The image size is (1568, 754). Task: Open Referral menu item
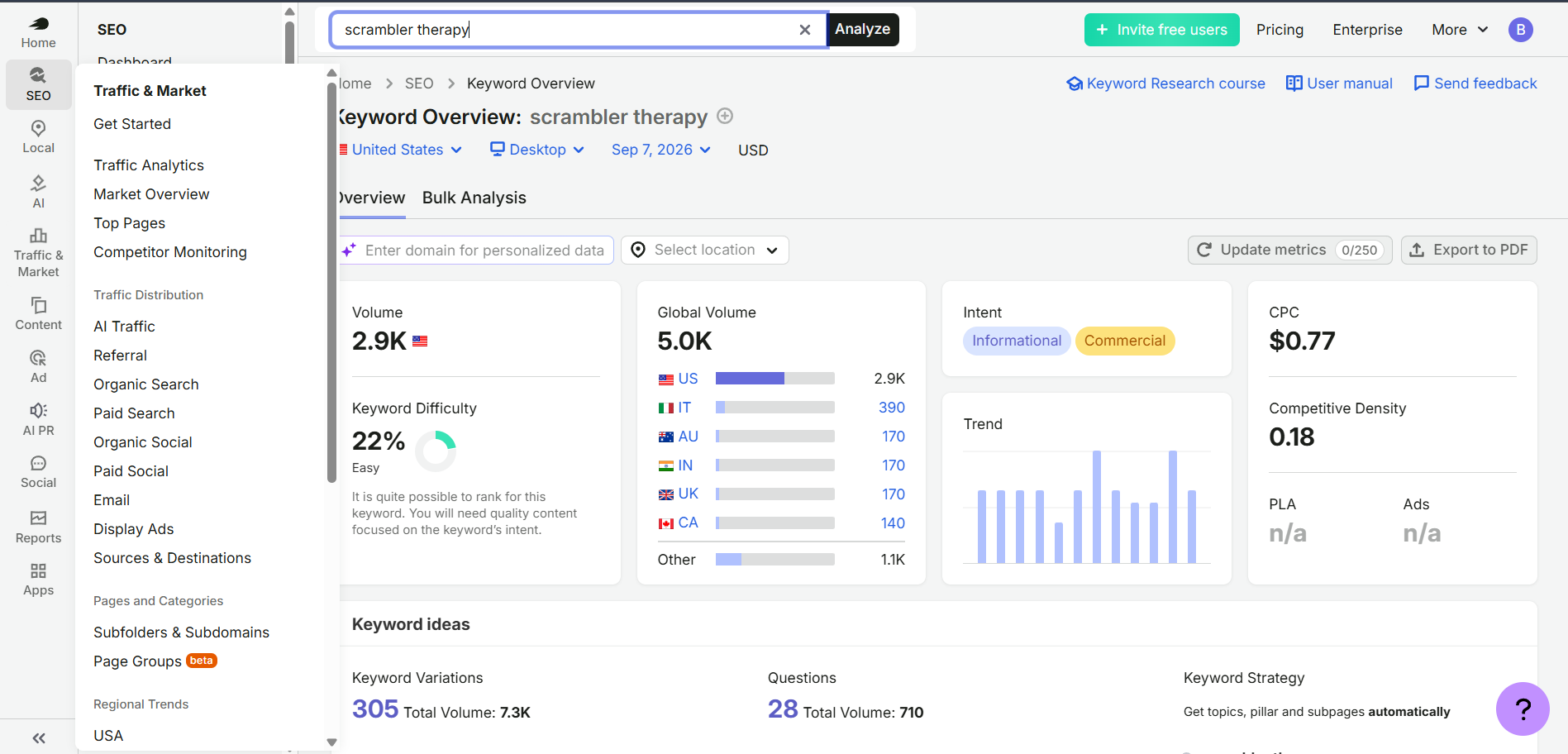(120, 356)
